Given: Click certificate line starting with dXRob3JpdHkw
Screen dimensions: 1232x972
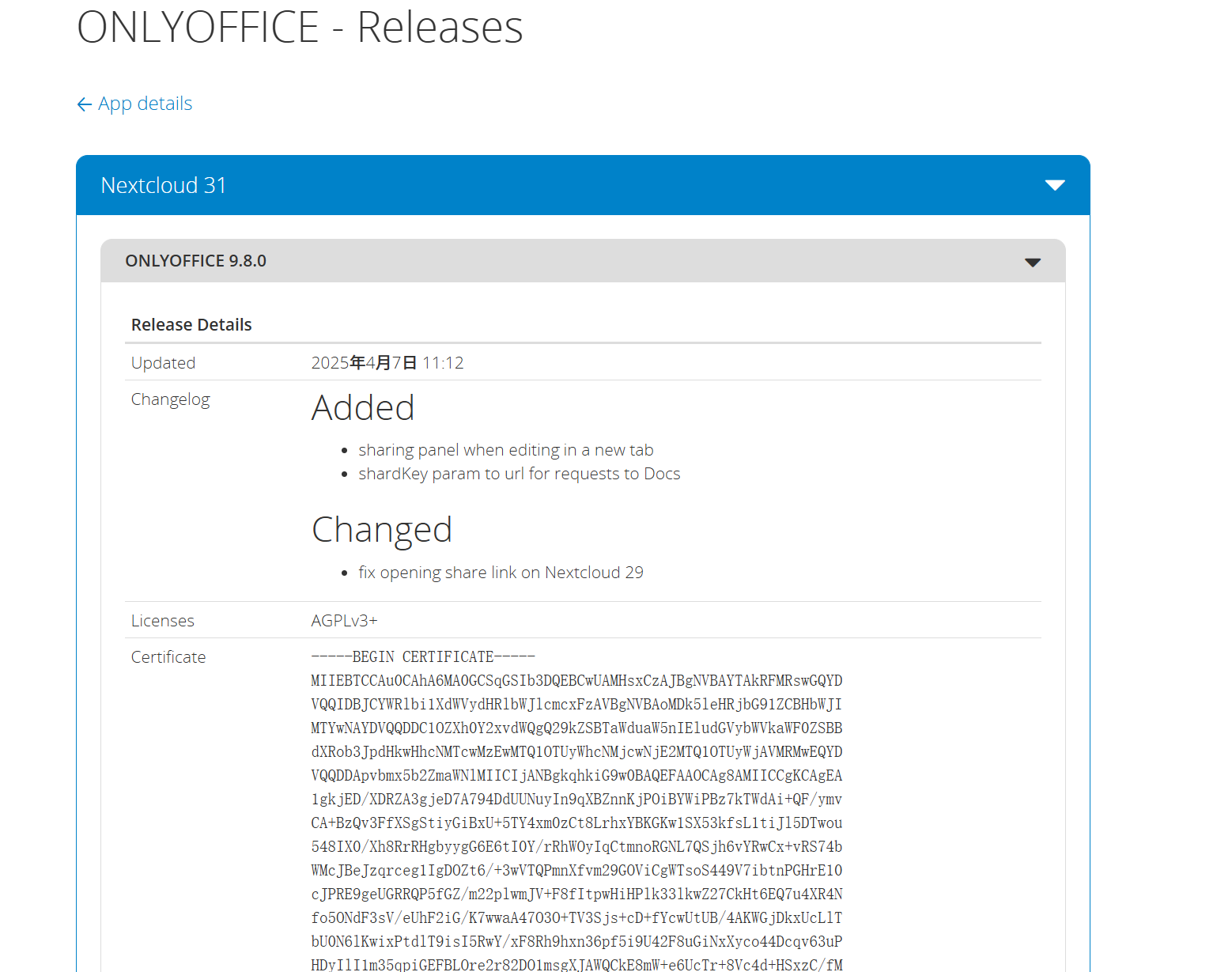Looking at the screenshot, I should pyautogui.click(x=576, y=752).
